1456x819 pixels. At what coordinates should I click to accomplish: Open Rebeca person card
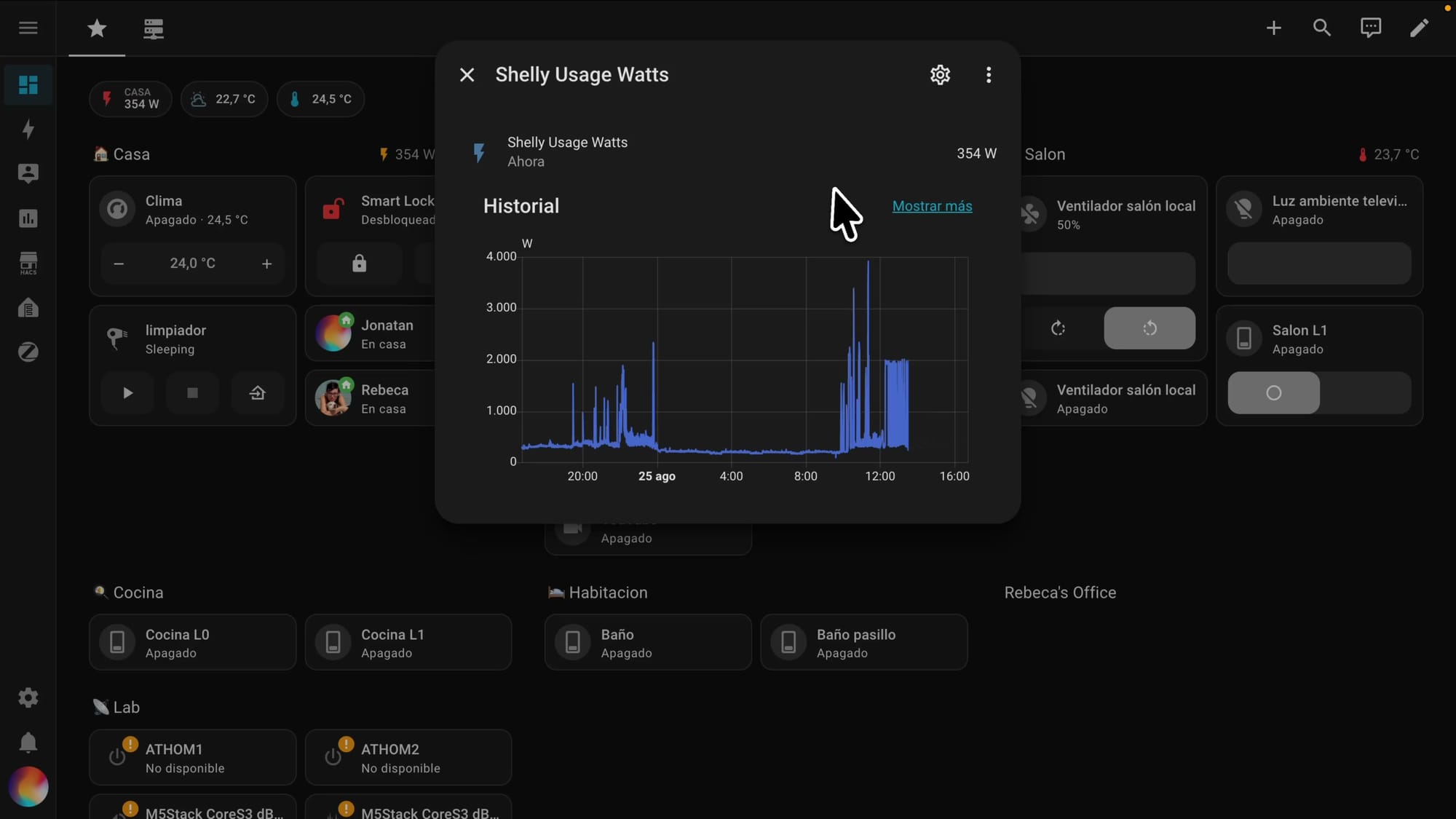373,399
